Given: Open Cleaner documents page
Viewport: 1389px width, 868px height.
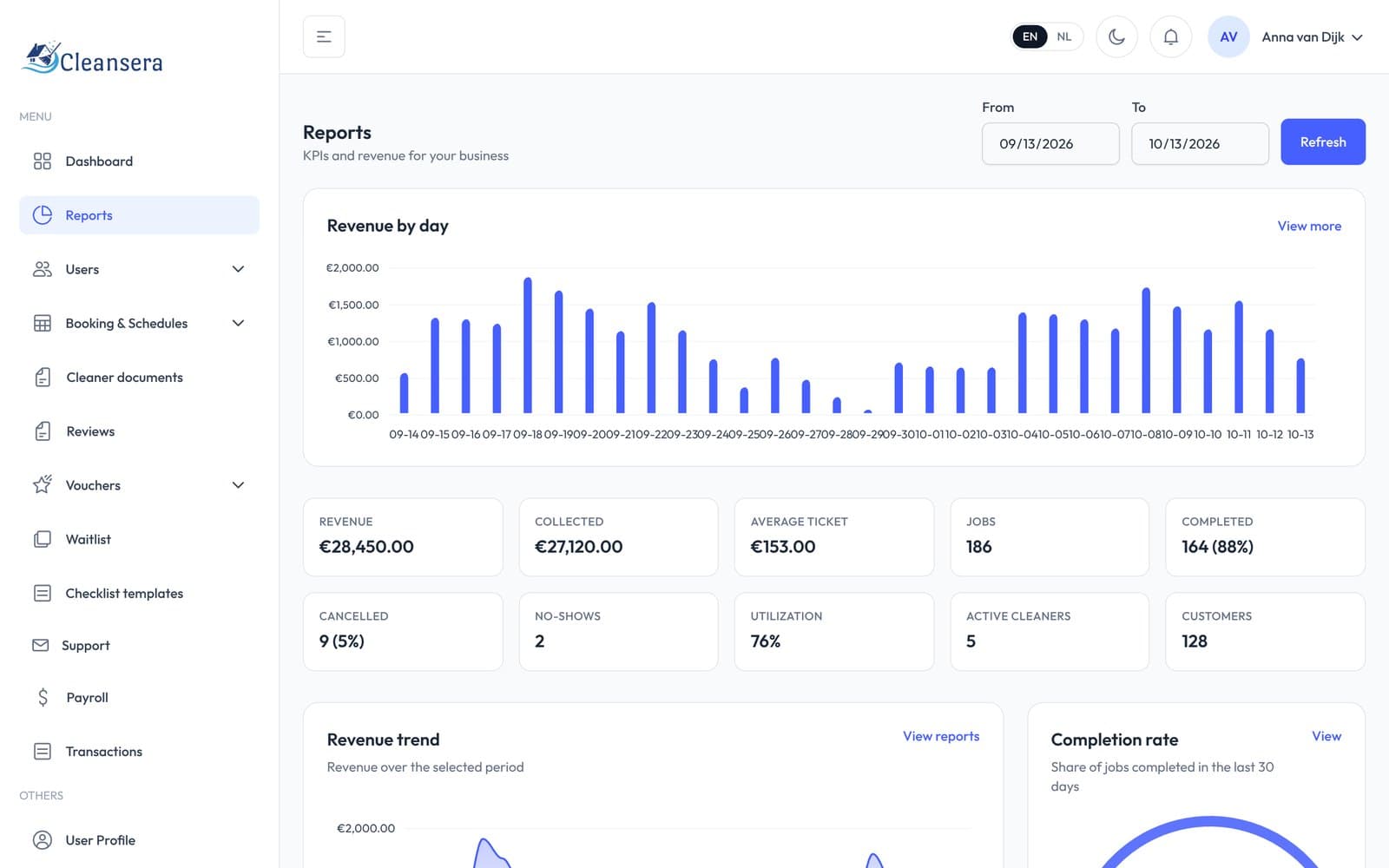Looking at the screenshot, I should click(x=139, y=378).
